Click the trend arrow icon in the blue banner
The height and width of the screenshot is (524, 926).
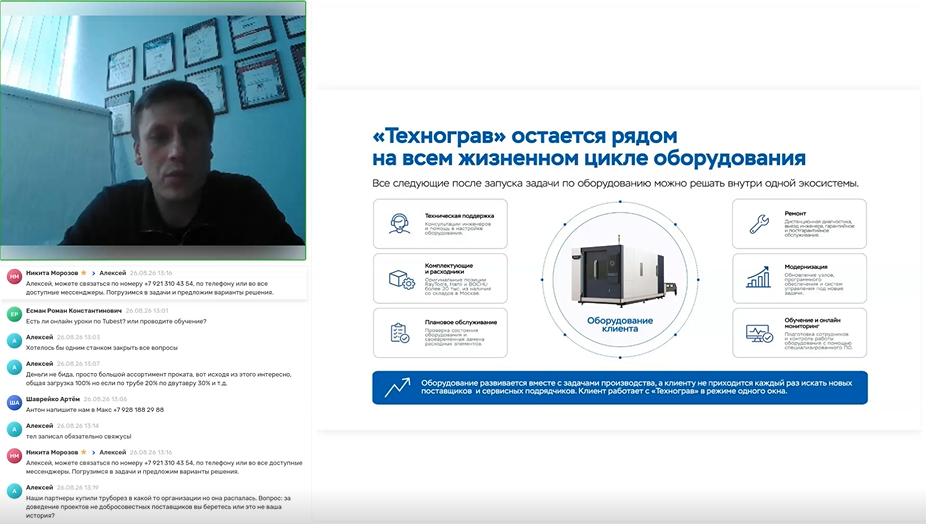[x=397, y=388]
